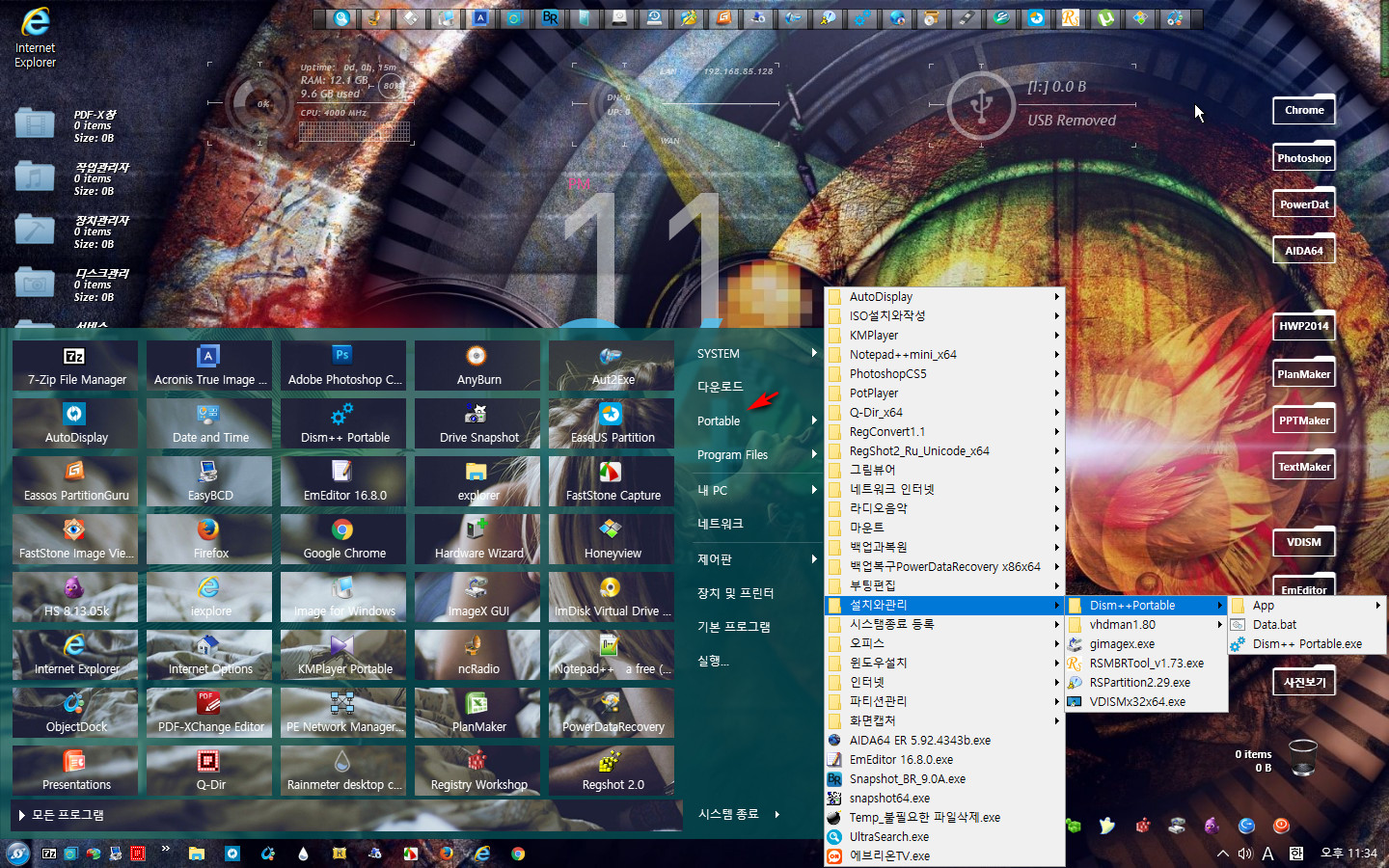Viewport: 1389px width, 868px height.
Task: Run UltraSearch.exe entry
Action: point(944,837)
